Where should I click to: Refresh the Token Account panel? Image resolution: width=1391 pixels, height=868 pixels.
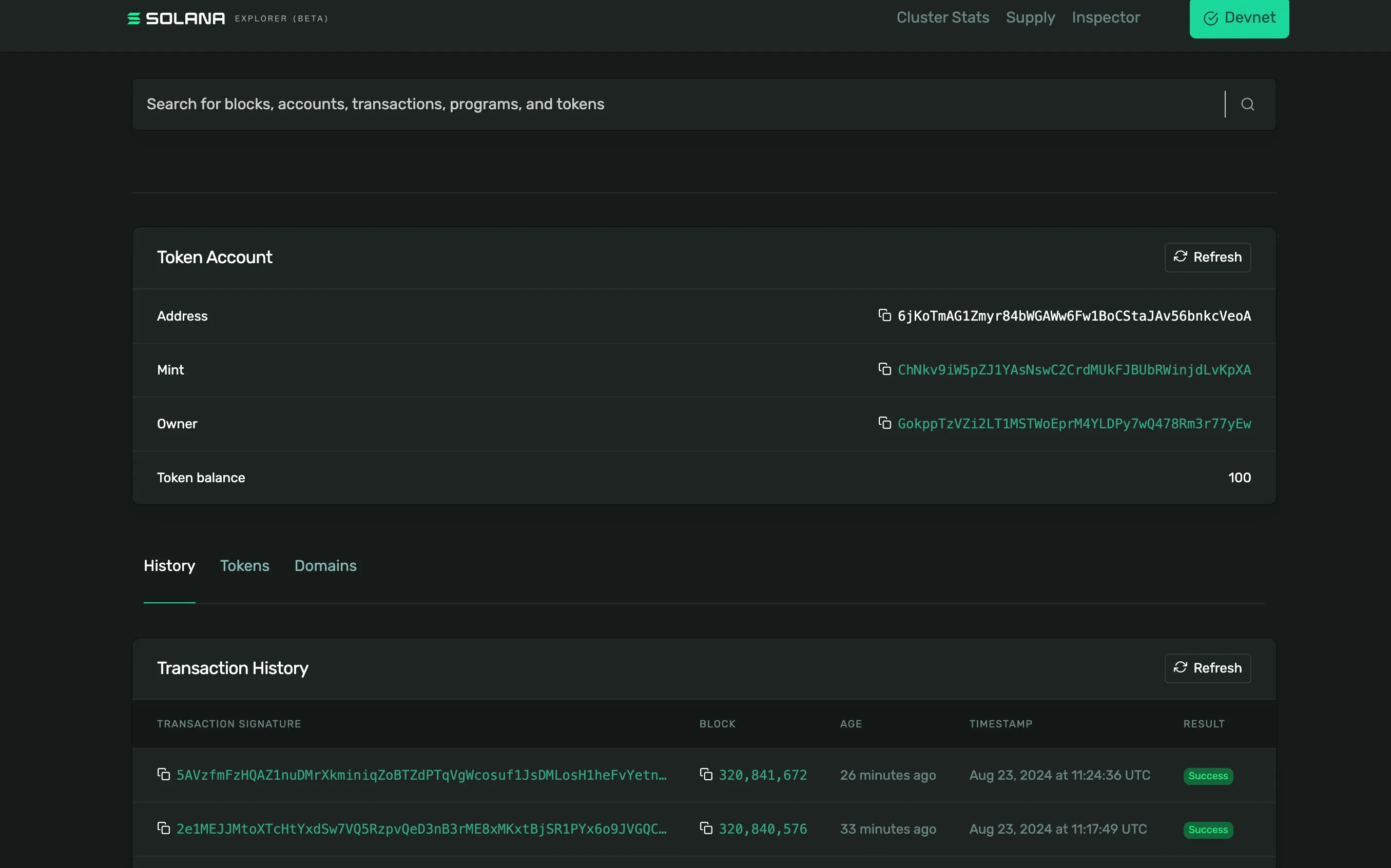(1207, 257)
